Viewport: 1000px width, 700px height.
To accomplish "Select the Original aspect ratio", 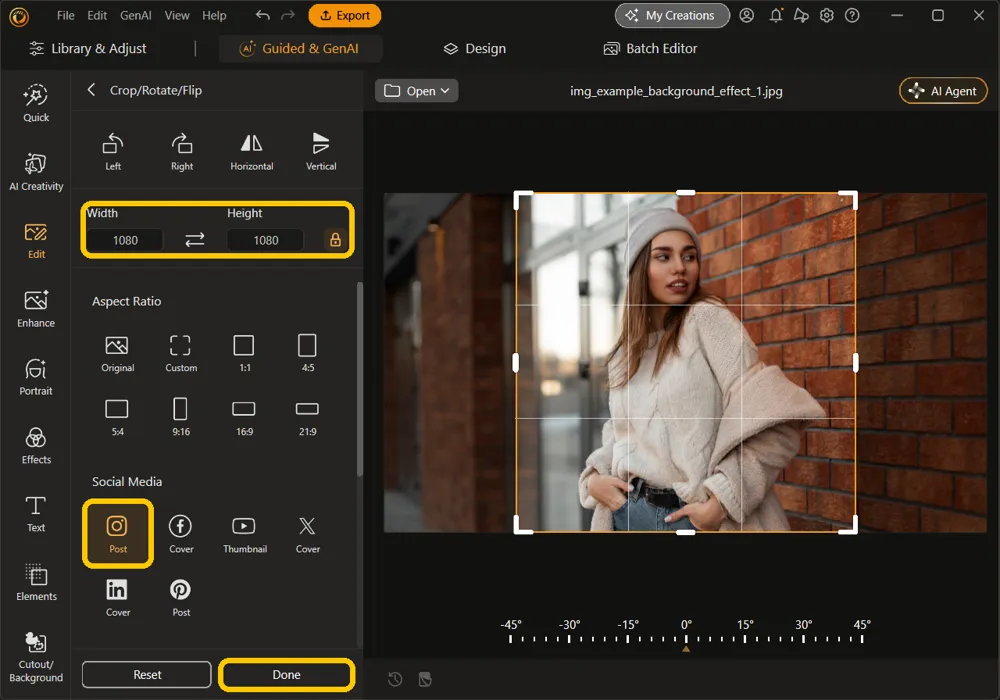I will tap(117, 354).
